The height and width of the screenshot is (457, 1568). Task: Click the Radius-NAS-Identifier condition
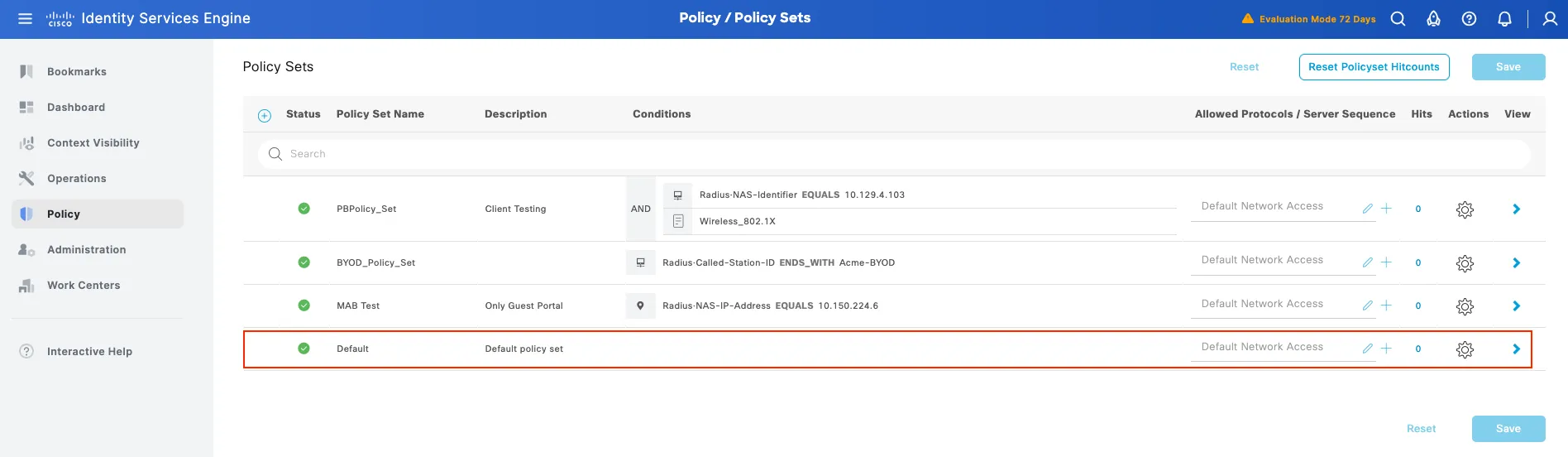click(x=801, y=195)
